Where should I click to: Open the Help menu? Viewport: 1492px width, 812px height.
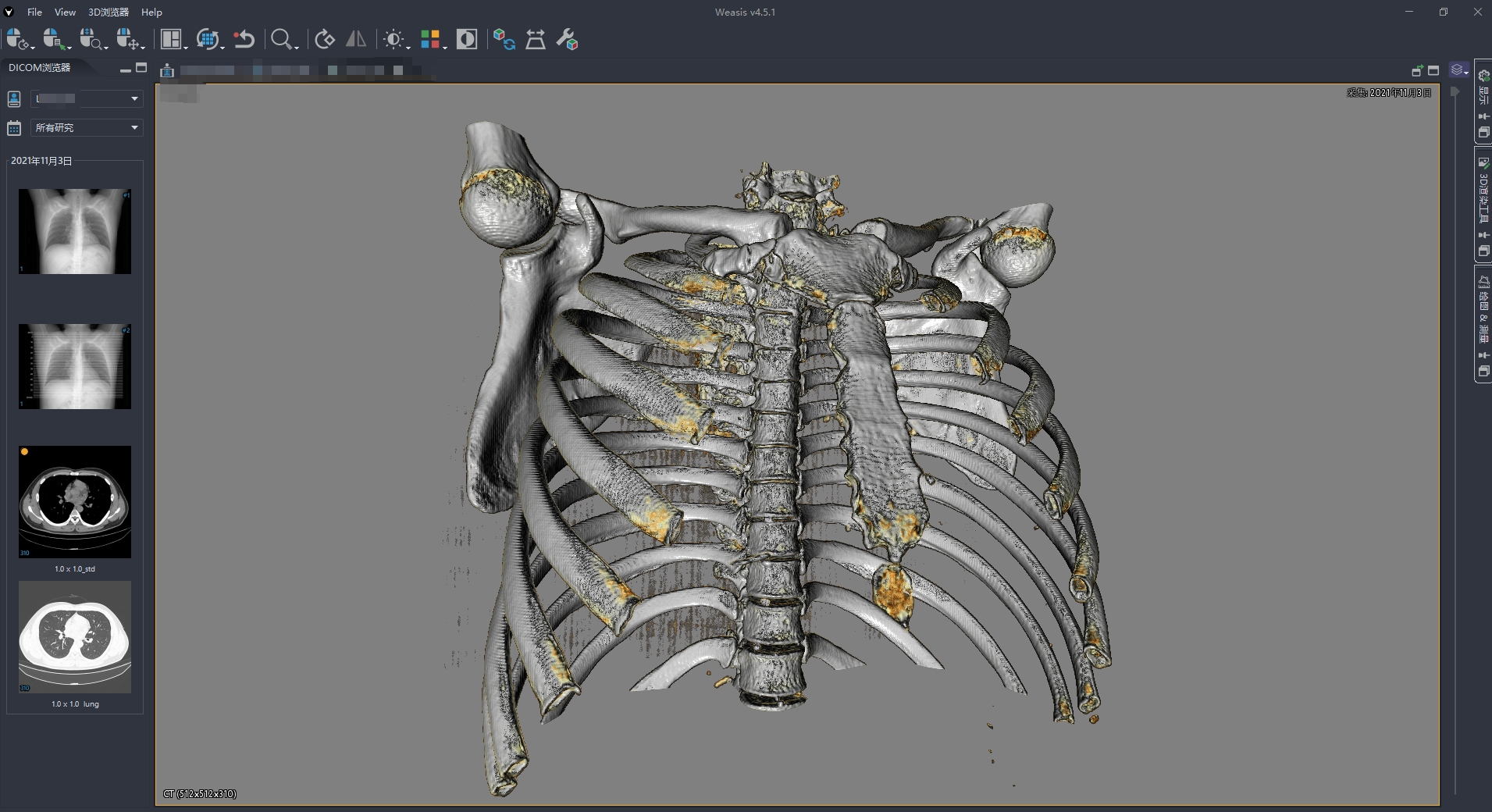tap(151, 12)
